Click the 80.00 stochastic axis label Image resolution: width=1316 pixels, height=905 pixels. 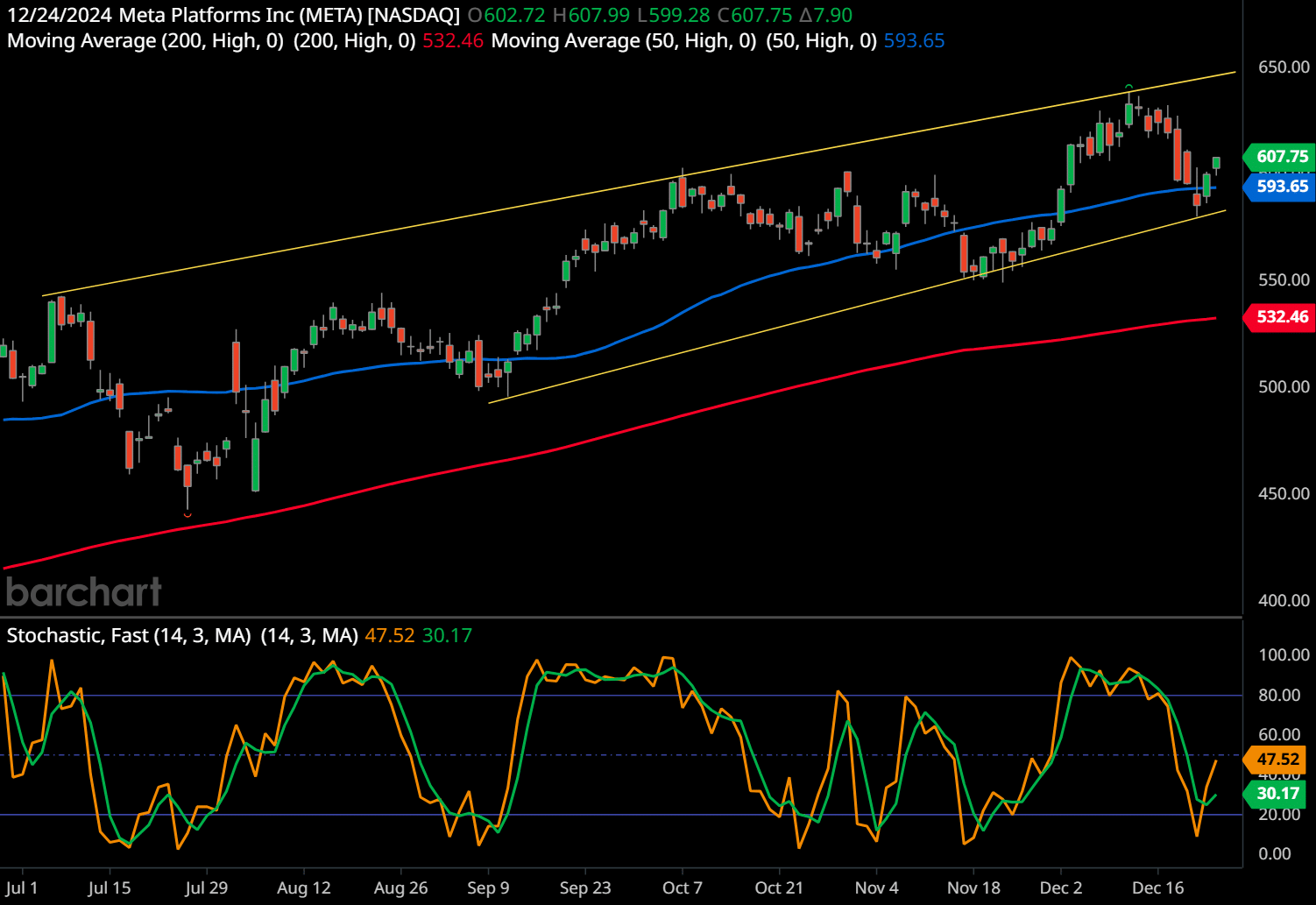coord(1279,696)
